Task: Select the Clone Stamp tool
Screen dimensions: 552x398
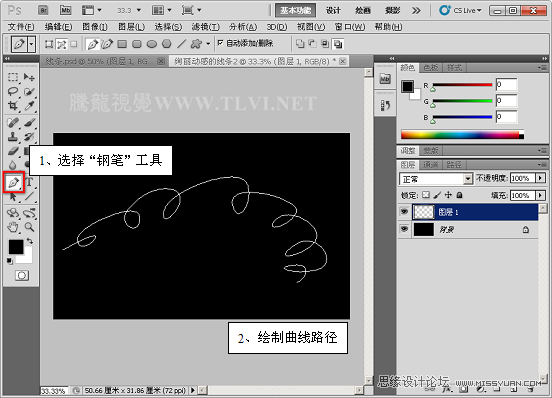Action: [x=13, y=137]
